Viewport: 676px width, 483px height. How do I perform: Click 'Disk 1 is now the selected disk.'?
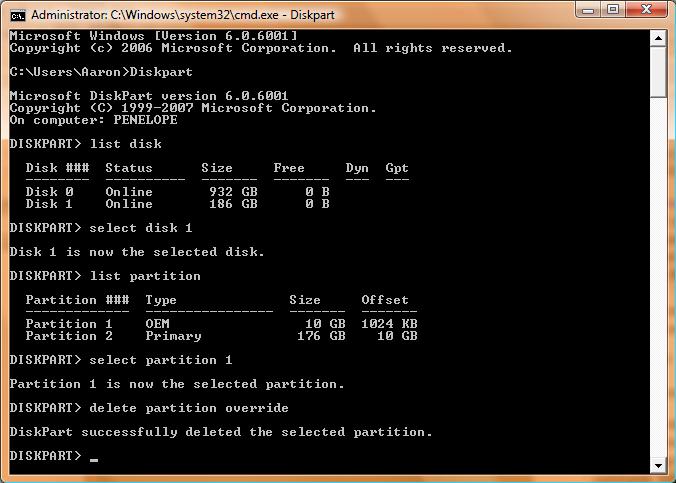pyautogui.click(x=137, y=252)
